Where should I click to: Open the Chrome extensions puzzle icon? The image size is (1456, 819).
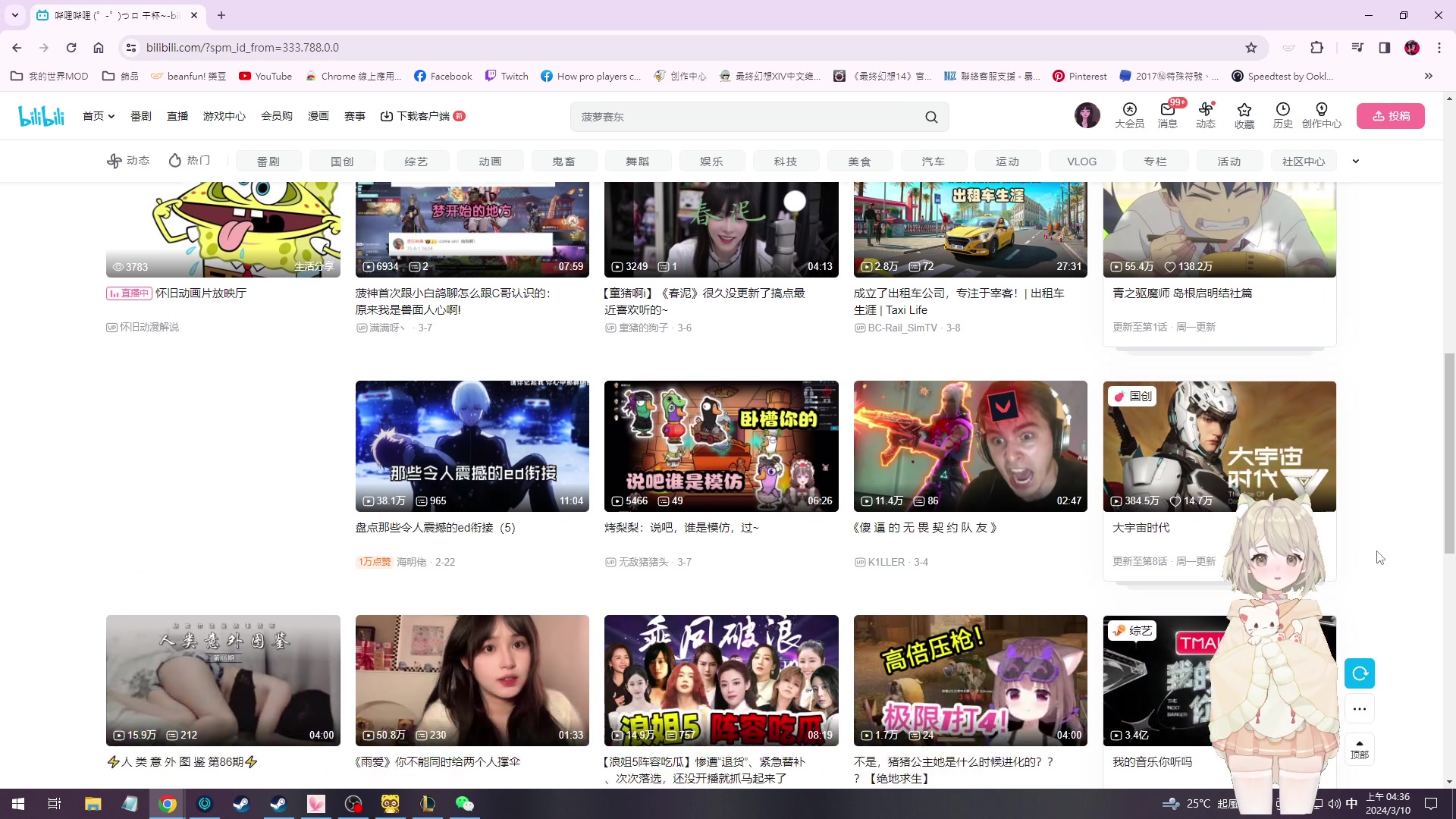click(1317, 48)
